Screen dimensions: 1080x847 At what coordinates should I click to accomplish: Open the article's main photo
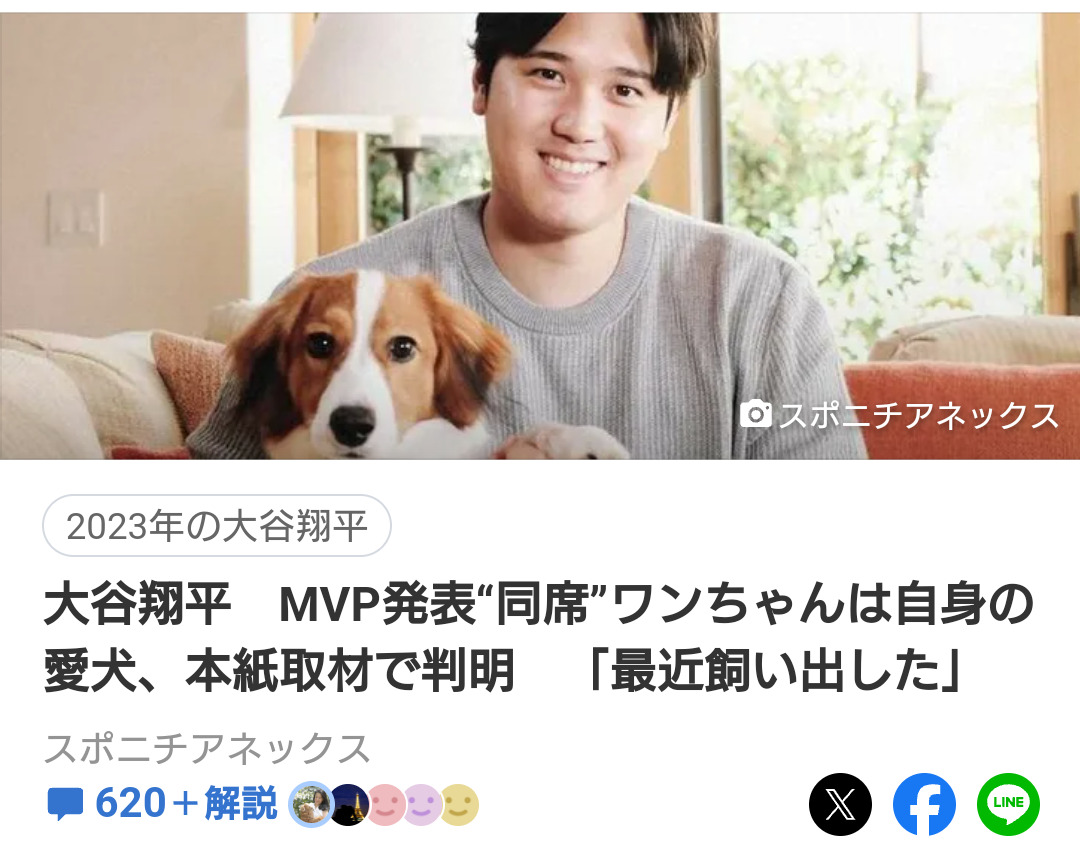pos(540,236)
